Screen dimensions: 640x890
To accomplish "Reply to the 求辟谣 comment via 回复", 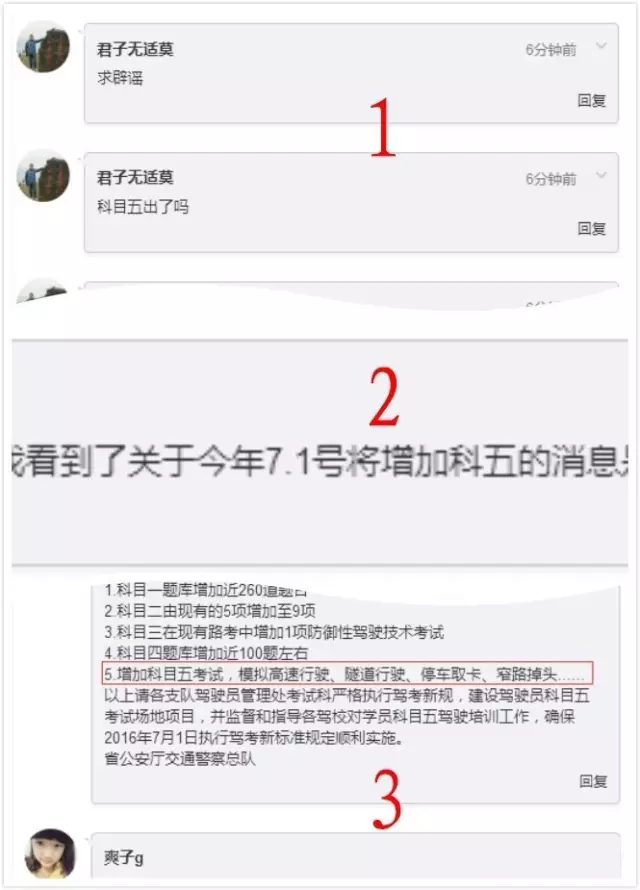I will tap(592, 100).
